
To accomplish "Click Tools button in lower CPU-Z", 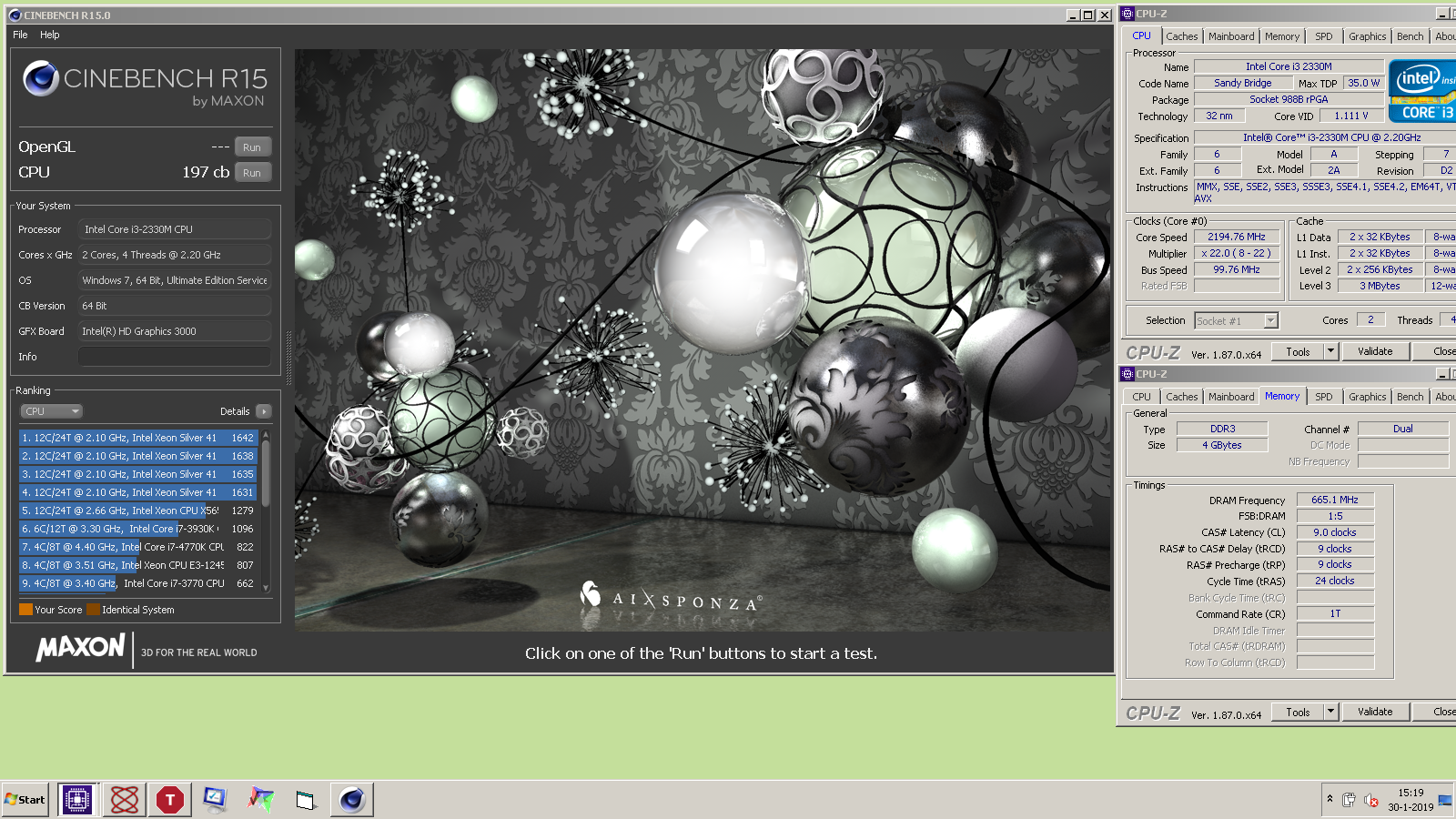I will (1298, 712).
